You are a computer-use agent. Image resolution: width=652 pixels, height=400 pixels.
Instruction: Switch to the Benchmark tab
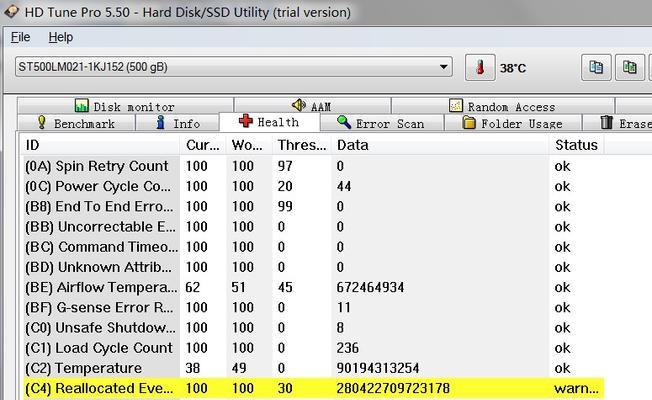(76, 123)
